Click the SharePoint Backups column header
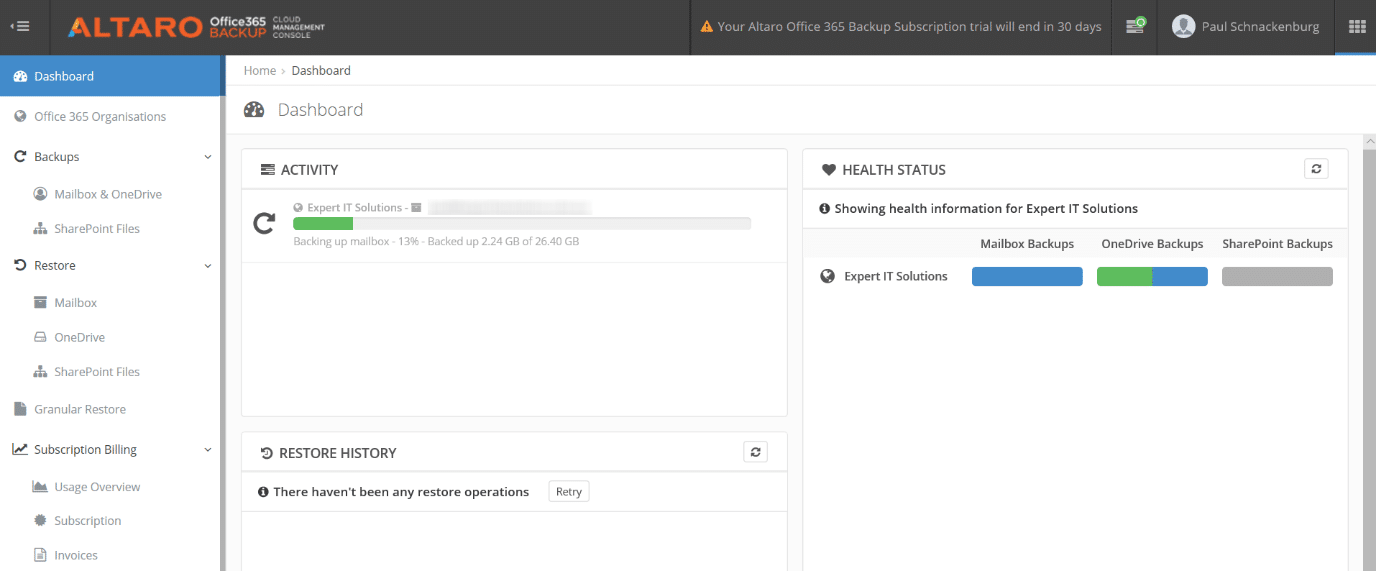 point(1277,244)
